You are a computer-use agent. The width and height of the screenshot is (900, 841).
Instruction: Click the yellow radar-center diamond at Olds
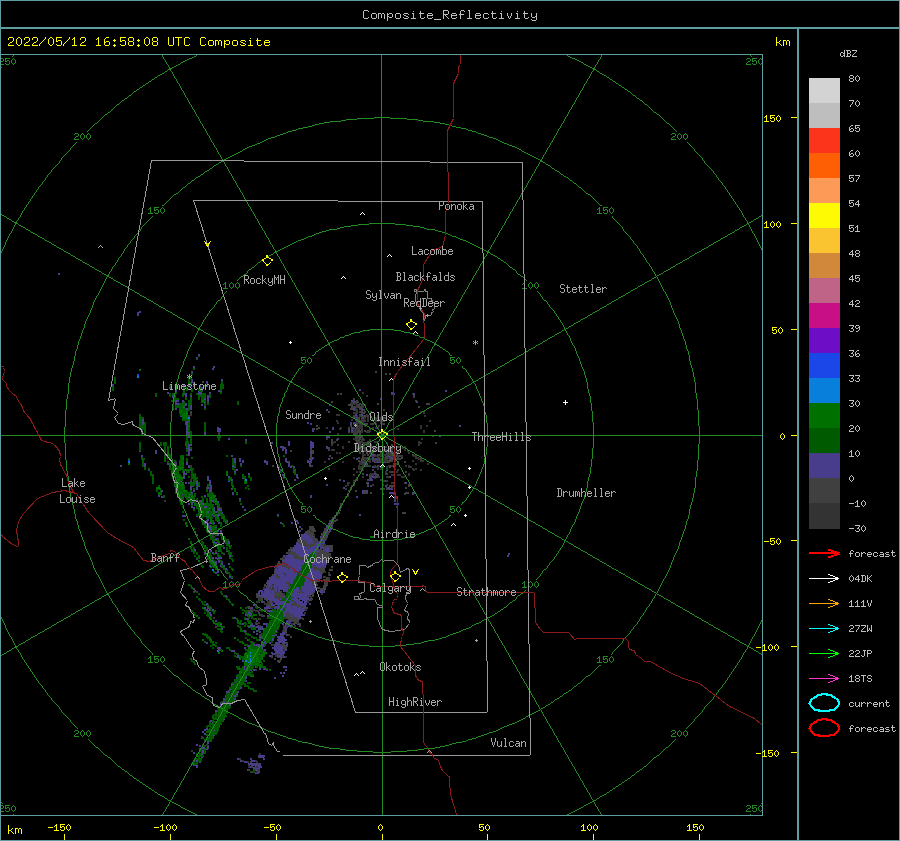coord(382,435)
